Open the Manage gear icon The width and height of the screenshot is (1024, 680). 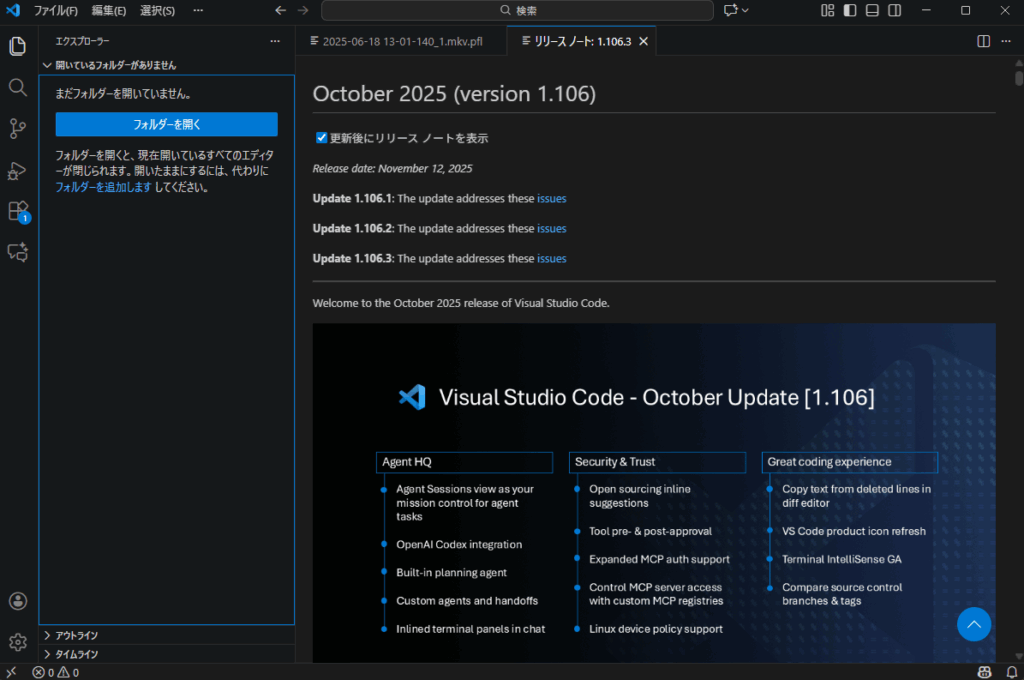17,642
